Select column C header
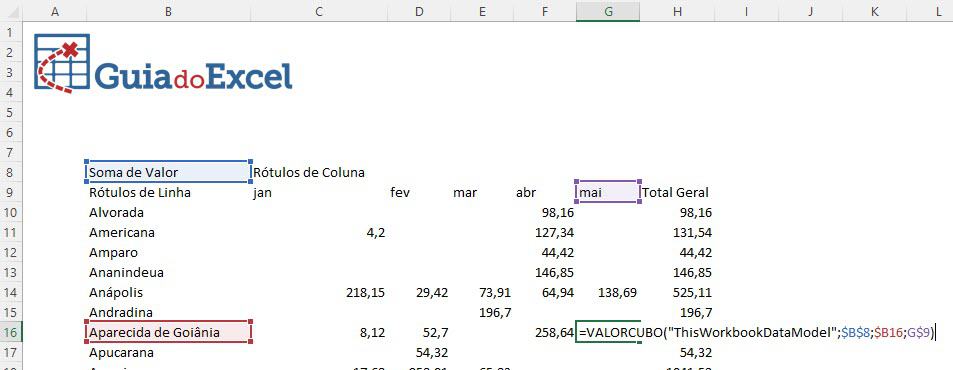The width and height of the screenshot is (953, 370). click(x=318, y=11)
